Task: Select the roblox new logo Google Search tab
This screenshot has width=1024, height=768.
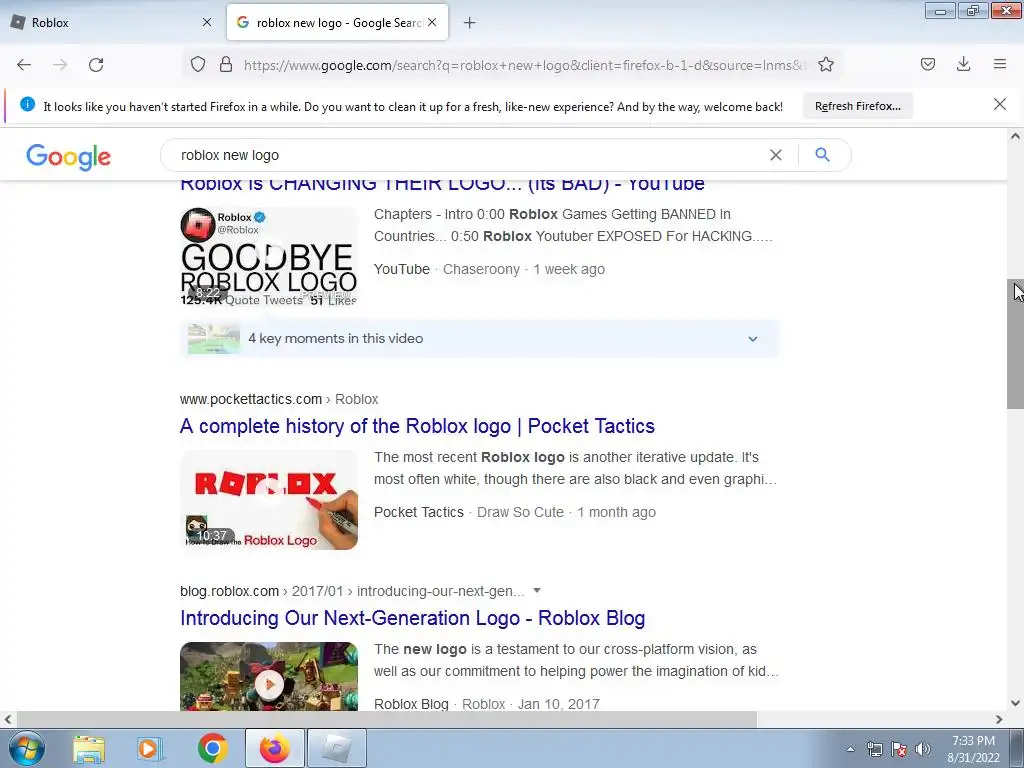Action: 338,22
